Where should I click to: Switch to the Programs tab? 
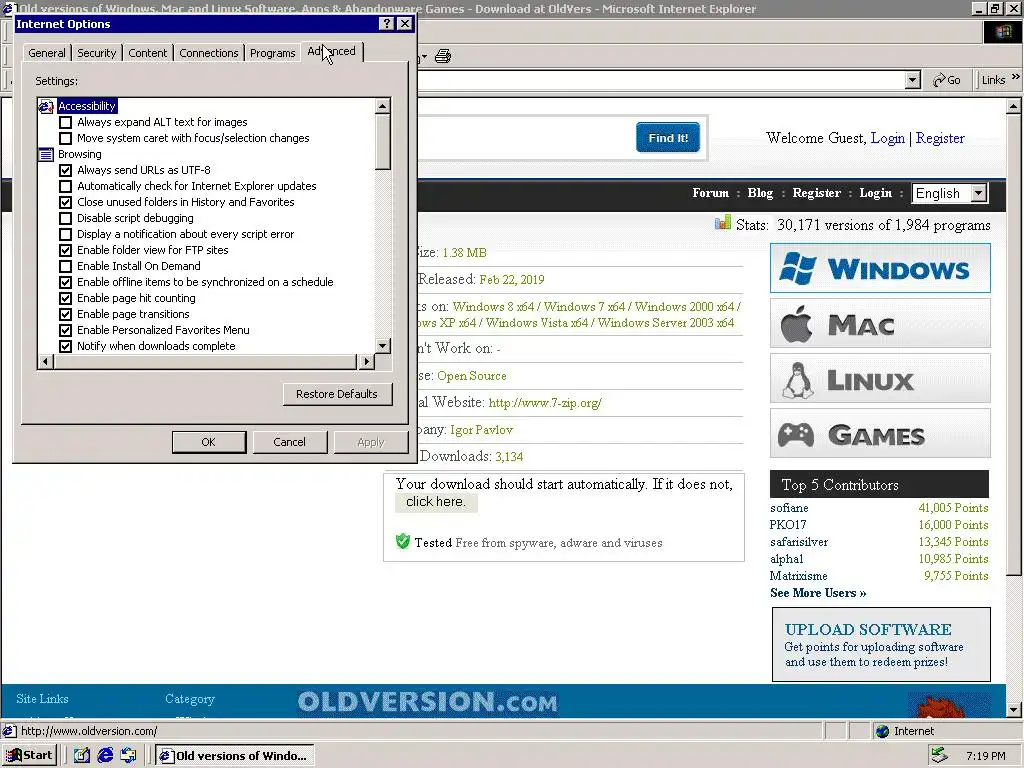tap(272, 53)
